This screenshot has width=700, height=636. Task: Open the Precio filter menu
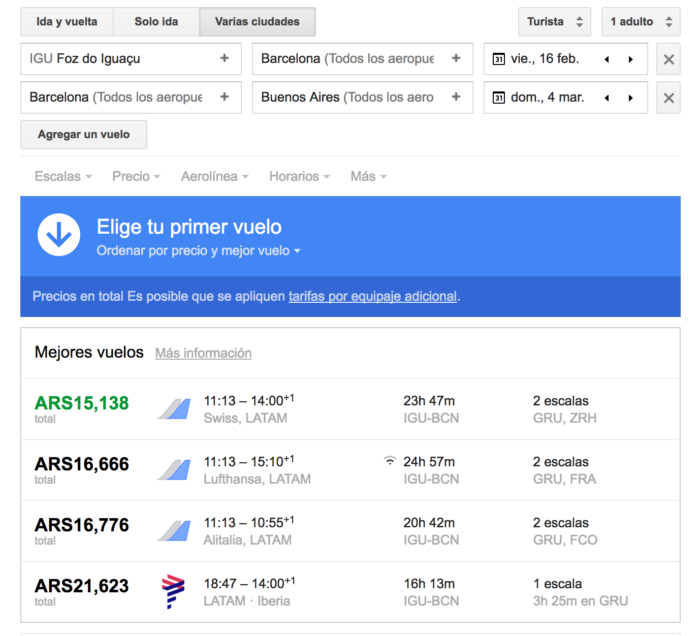[x=136, y=176]
